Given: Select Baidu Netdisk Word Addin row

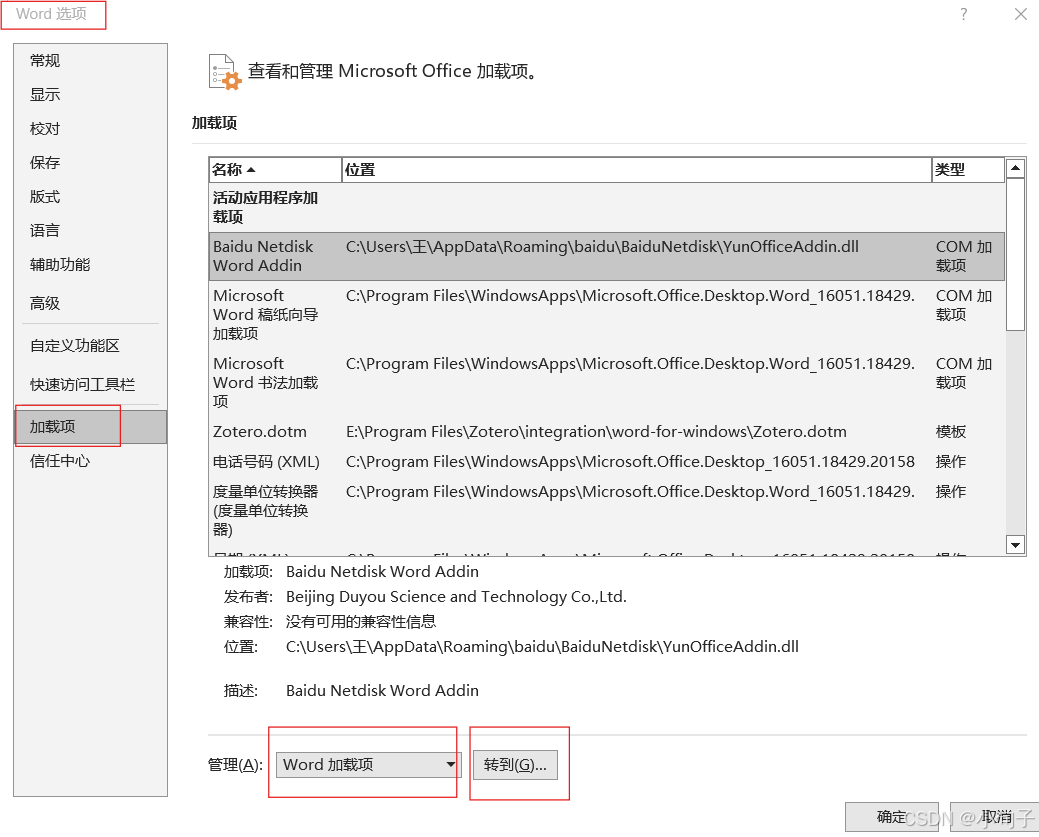Looking at the screenshot, I should pyautogui.click(x=606, y=256).
